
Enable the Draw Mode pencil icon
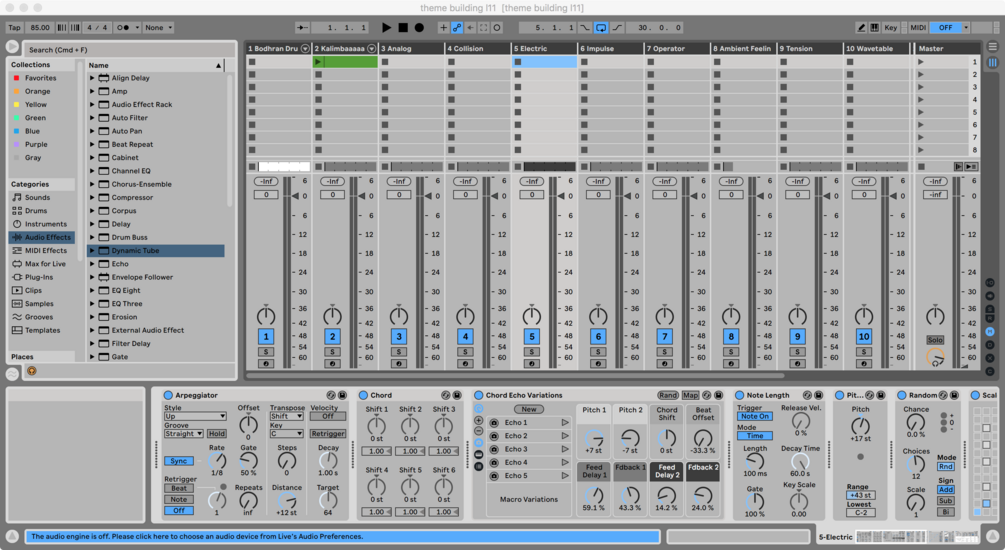[x=861, y=28]
